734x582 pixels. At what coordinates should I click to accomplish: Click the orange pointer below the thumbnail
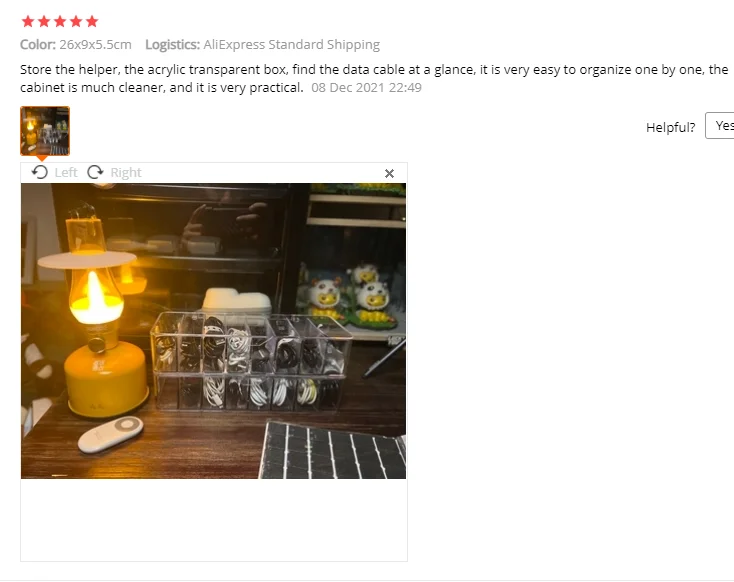coord(42,158)
